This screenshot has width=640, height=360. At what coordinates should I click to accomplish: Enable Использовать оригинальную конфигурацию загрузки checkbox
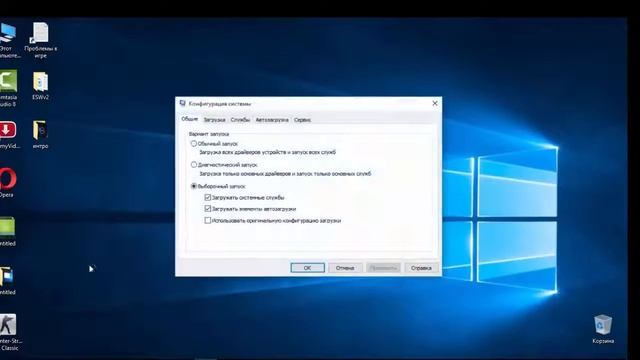pyautogui.click(x=208, y=220)
